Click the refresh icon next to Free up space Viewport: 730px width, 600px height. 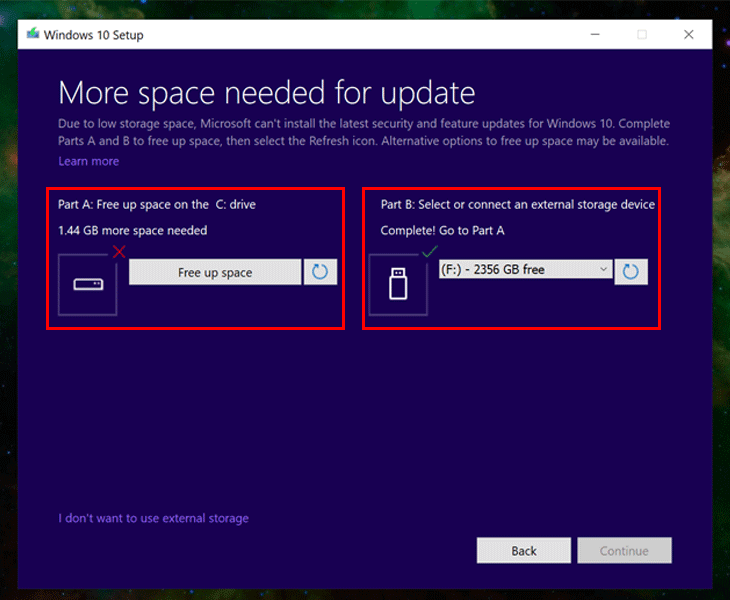(320, 272)
